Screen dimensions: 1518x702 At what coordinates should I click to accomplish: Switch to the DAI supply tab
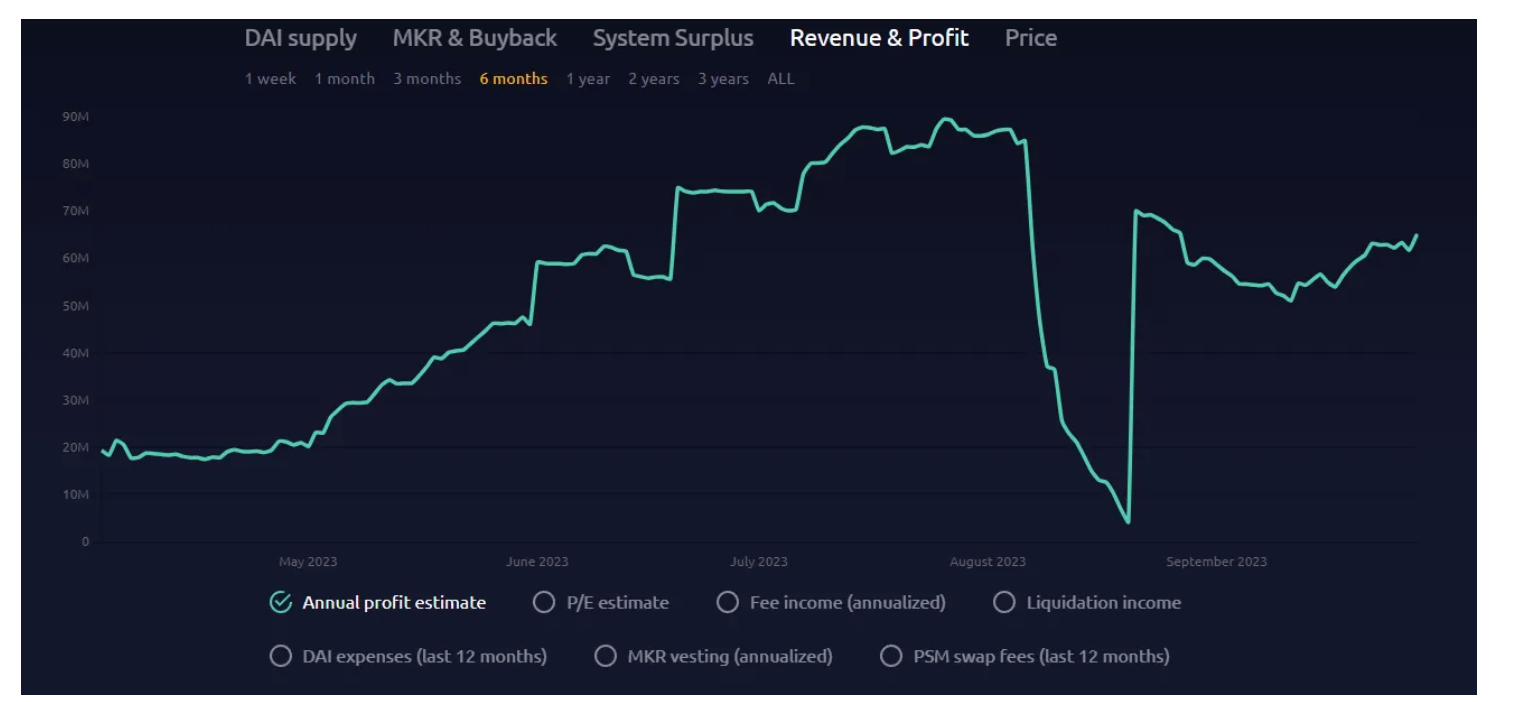pyautogui.click(x=300, y=38)
